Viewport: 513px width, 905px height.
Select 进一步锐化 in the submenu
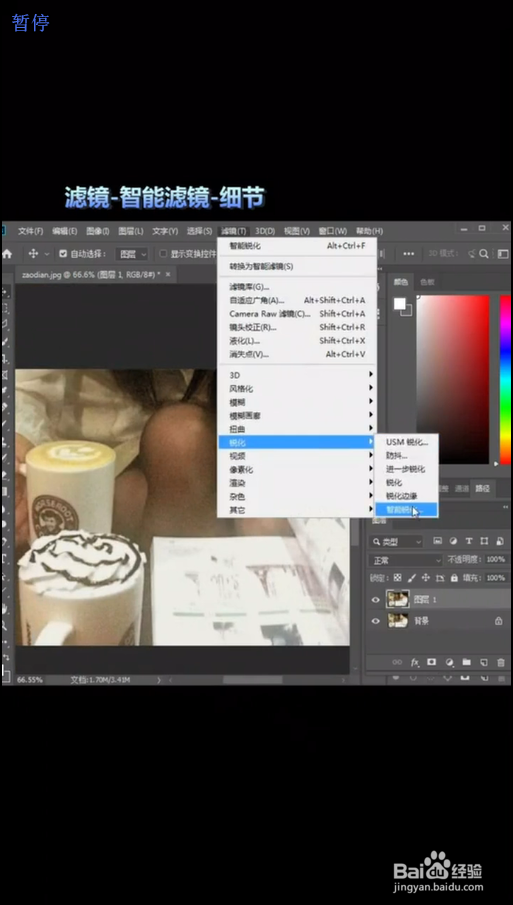click(x=406, y=469)
